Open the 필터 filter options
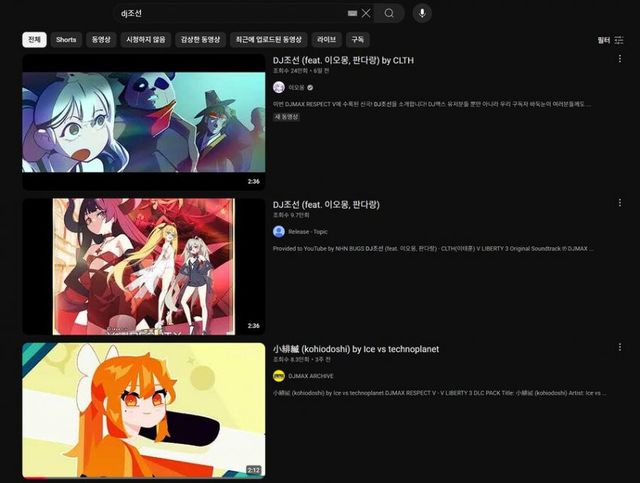The image size is (640, 483). click(610, 40)
